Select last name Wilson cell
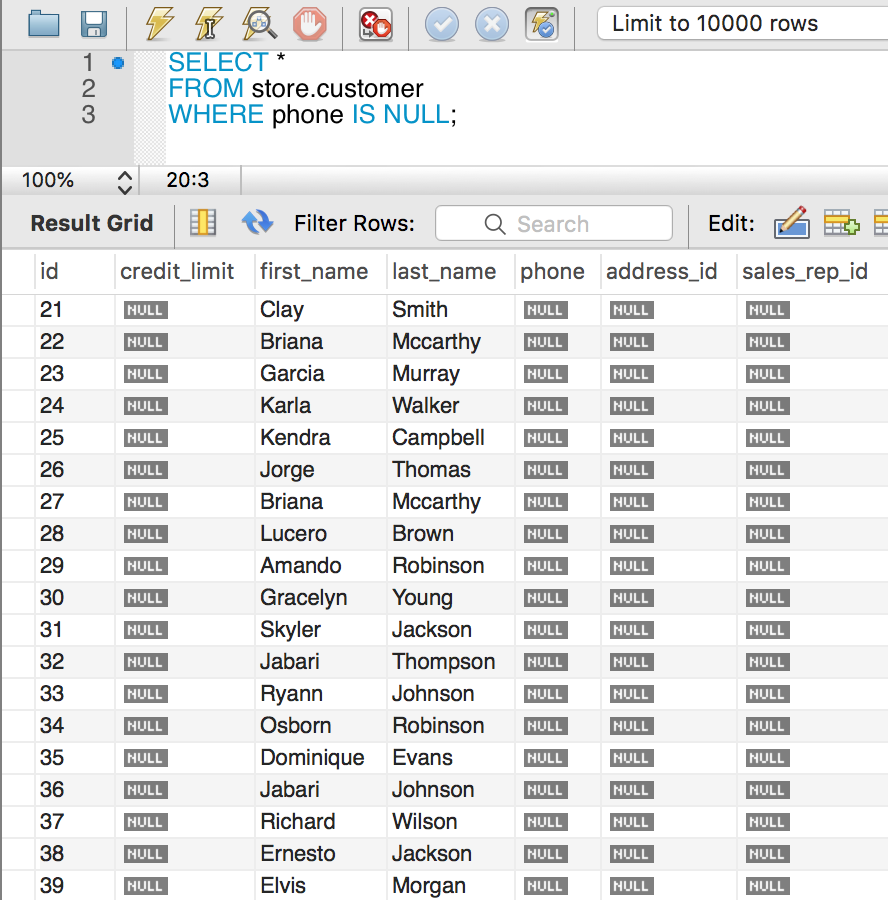The height and width of the screenshot is (900, 888). [x=451, y=822]
